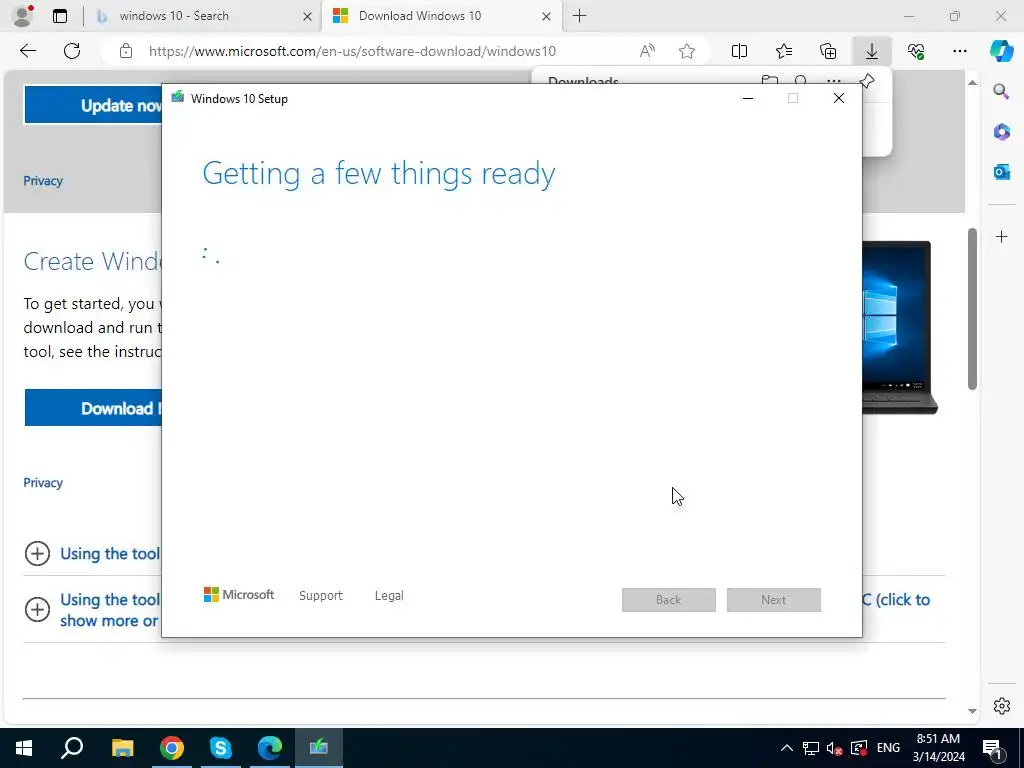1024x768 pixels.
Task: Click the scroll up arrow of page
Action: [x=972, y=83]
